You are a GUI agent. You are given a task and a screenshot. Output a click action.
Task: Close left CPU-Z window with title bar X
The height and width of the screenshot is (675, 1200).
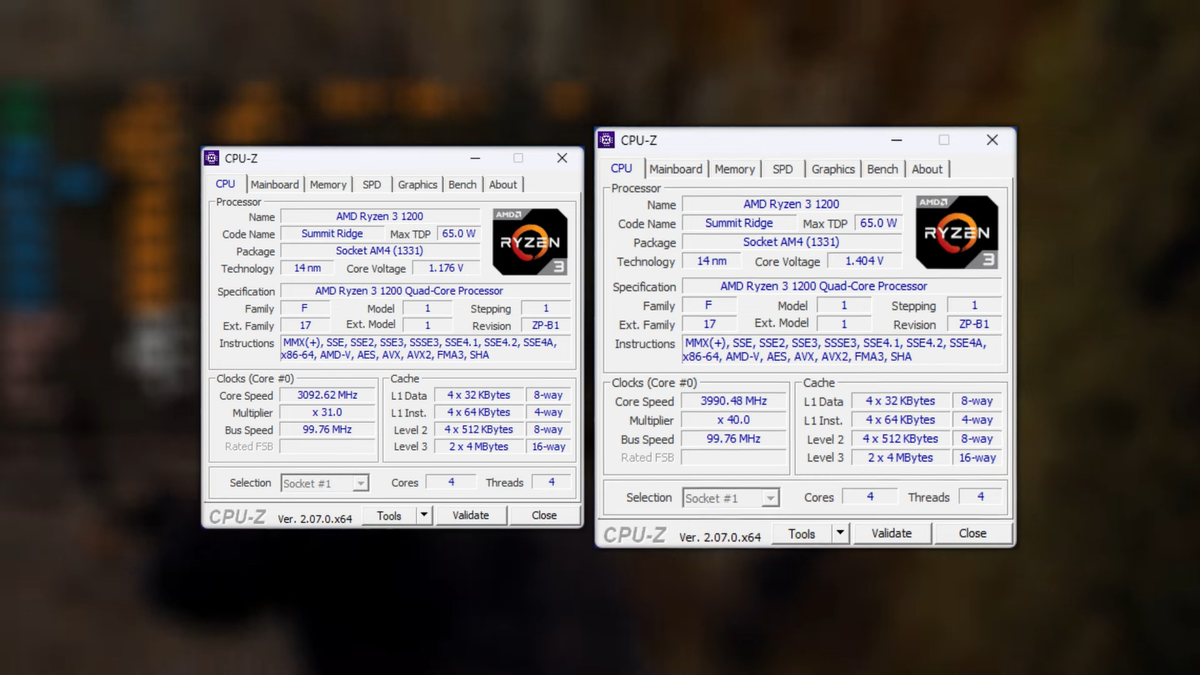pyautogui.click(x=562, y=158)
